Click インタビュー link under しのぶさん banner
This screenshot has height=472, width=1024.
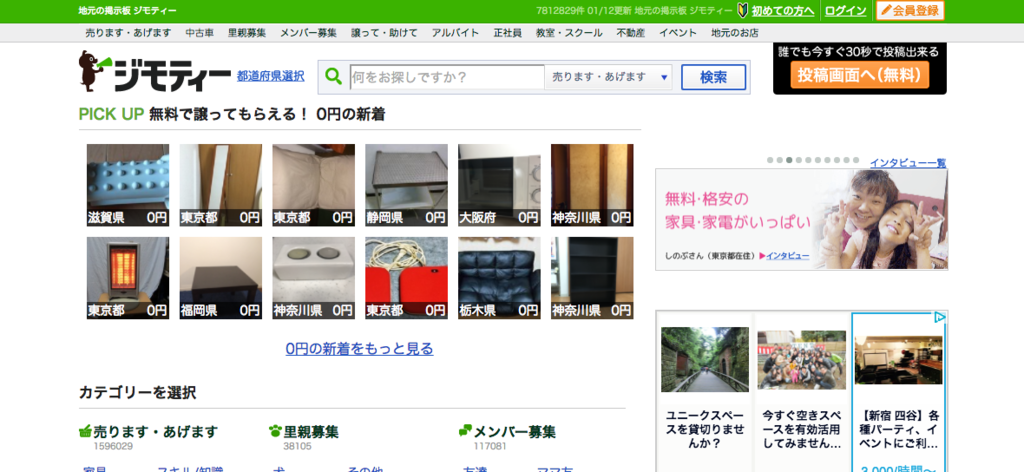click(x=788, y=256)
